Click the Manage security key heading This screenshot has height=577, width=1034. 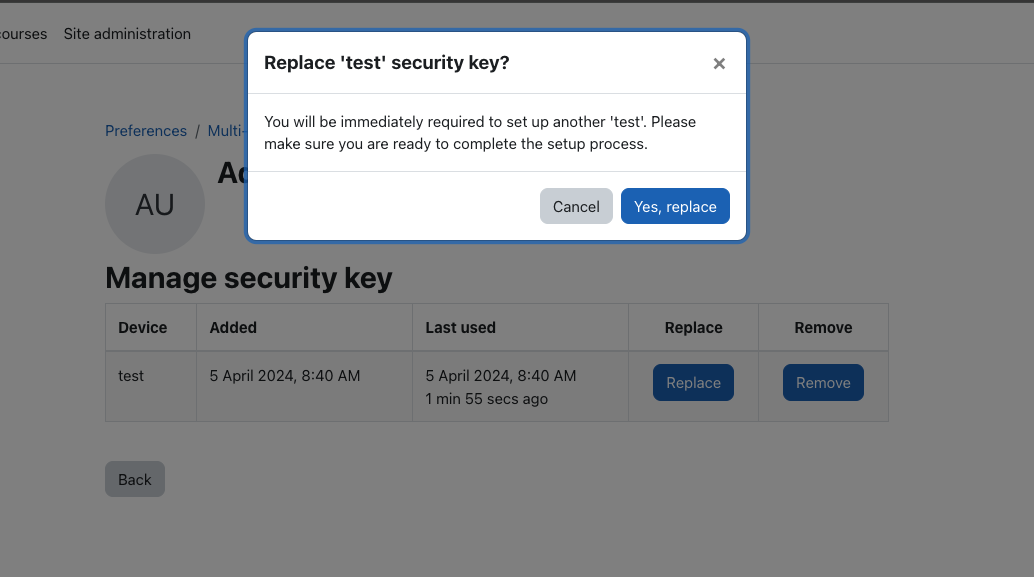pyautogui.click(x=249, y=278)
